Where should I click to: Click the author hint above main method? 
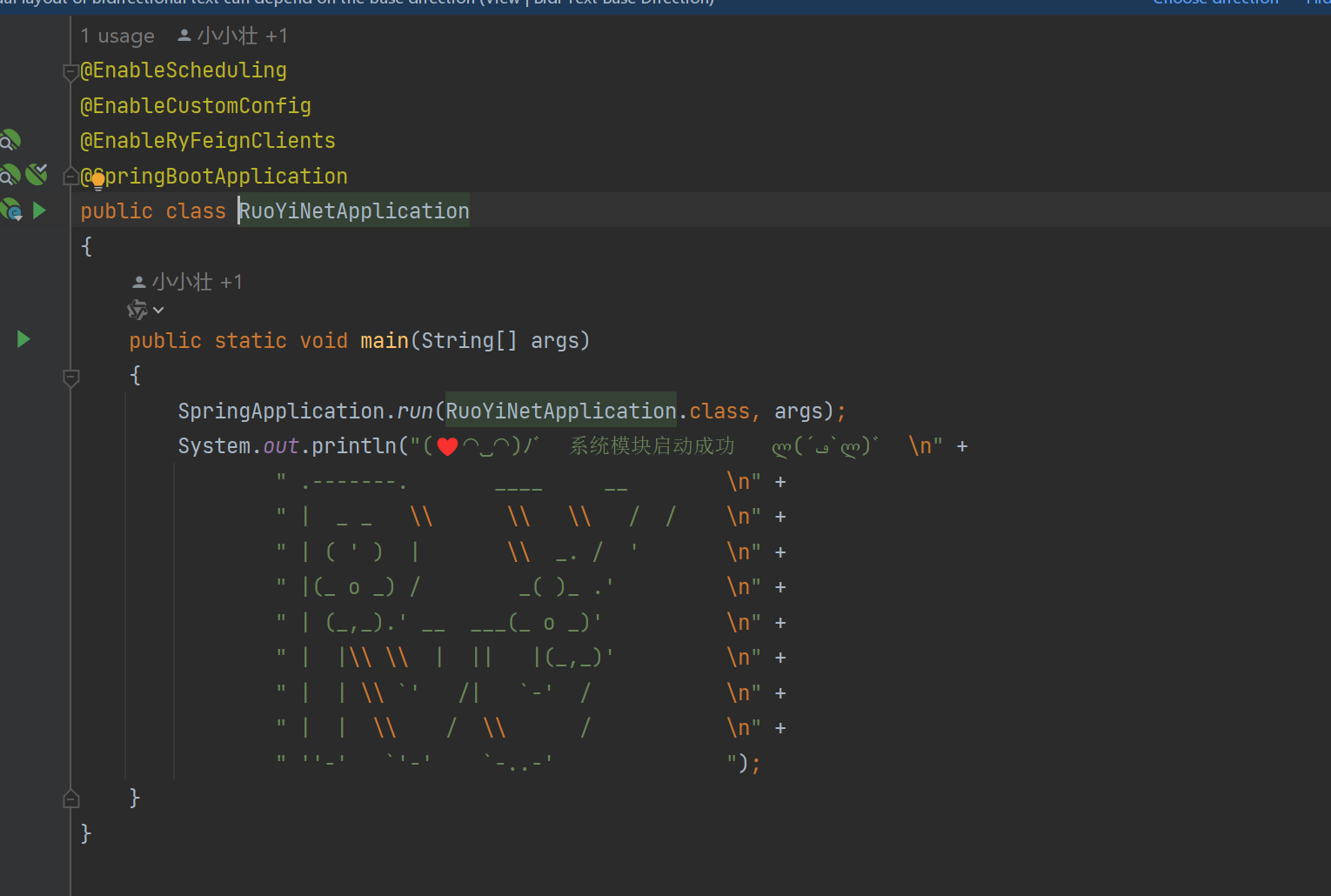187,282
